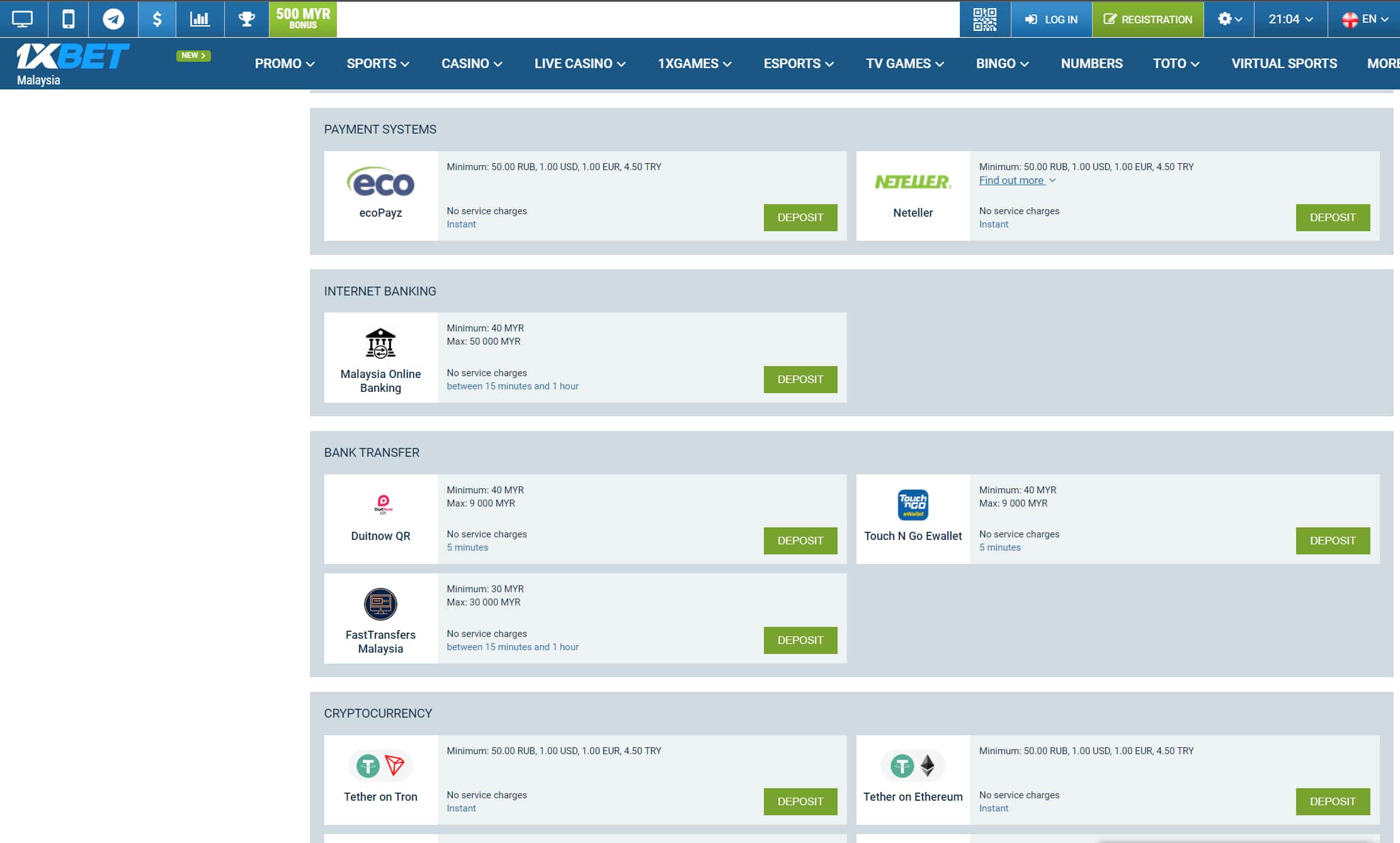Click DEPOSIT for Touch N Go Ewallet
The height and width of the screenshot is (843, 1400).
coord(1333,541)
